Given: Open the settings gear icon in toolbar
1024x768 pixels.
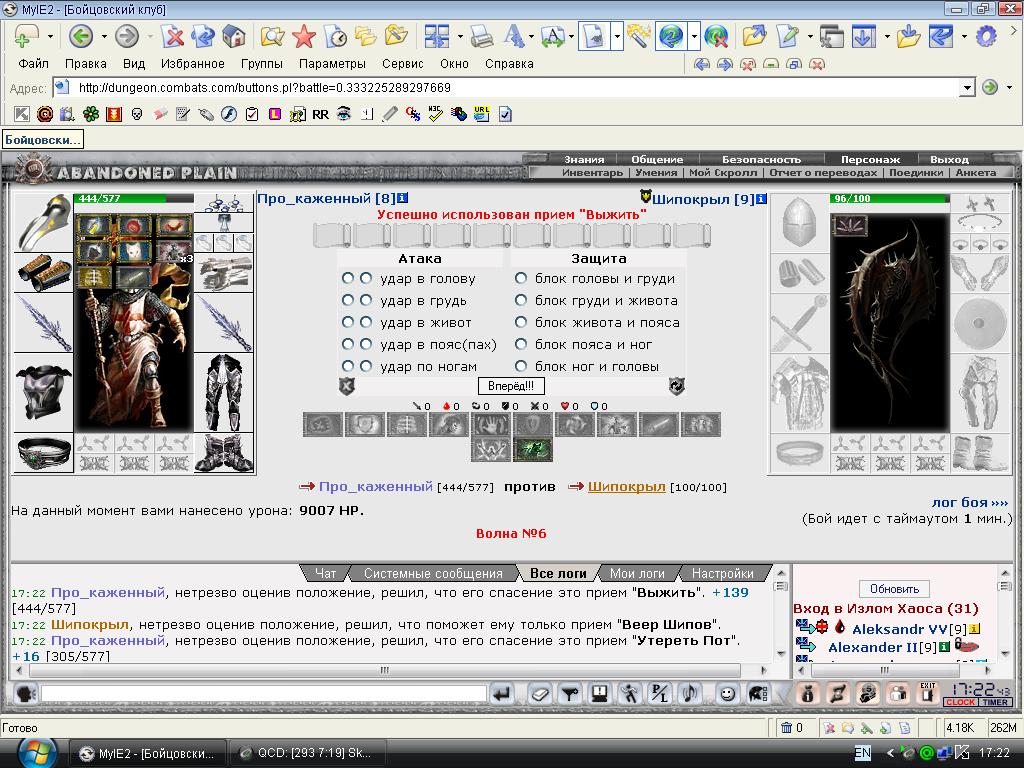Looking at the screenshot, I should pyautogui.click(x=985, y=36).
